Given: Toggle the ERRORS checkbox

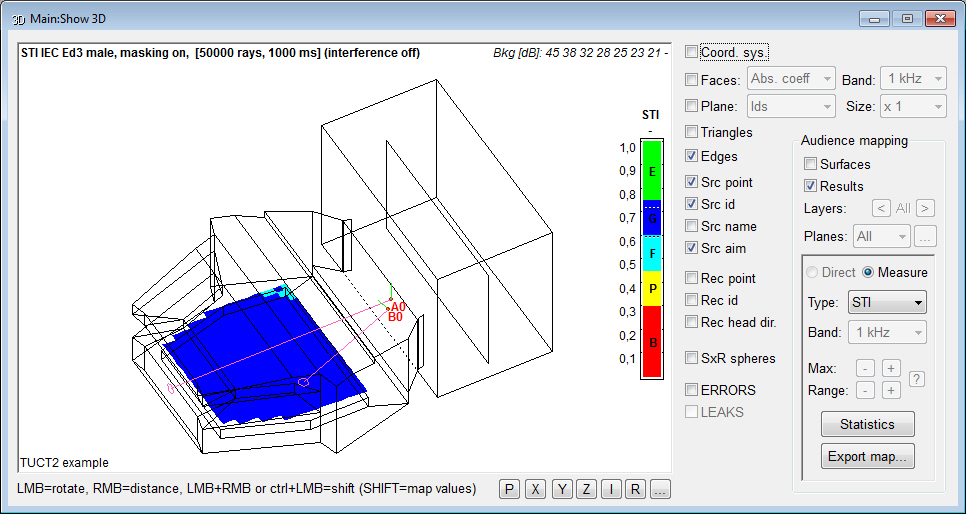Looking at the screenshot, I should (x=691, y=390).
